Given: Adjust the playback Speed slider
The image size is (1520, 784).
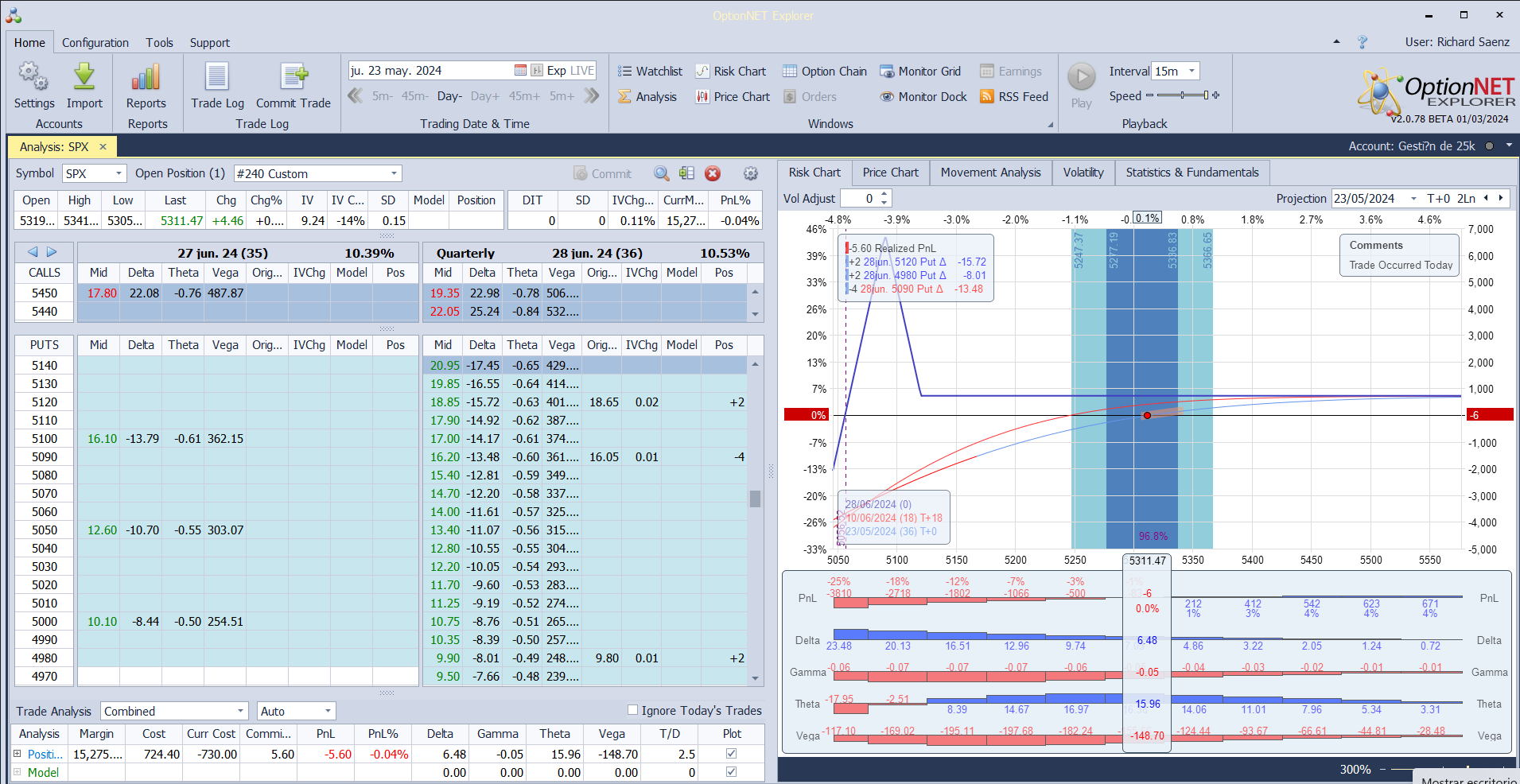Looking at the screenshot, I should click(1183, 95).
